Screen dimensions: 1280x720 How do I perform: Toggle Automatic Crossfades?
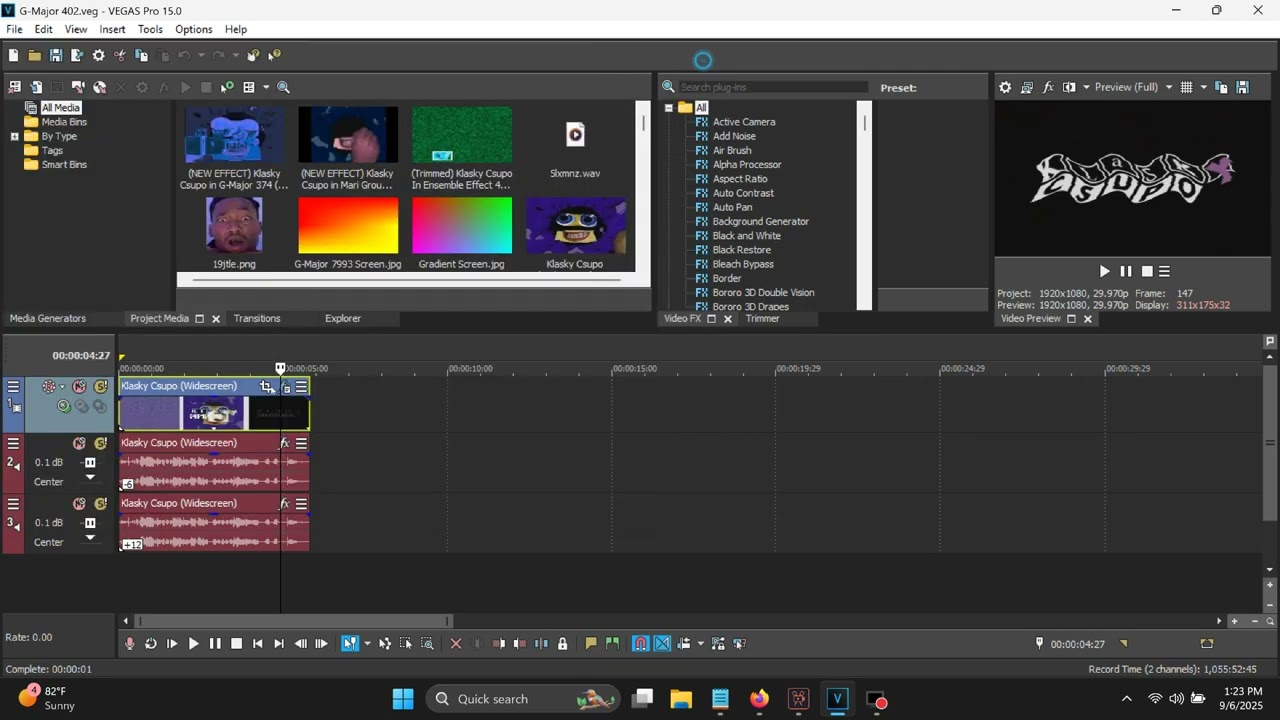click(662, 644)
